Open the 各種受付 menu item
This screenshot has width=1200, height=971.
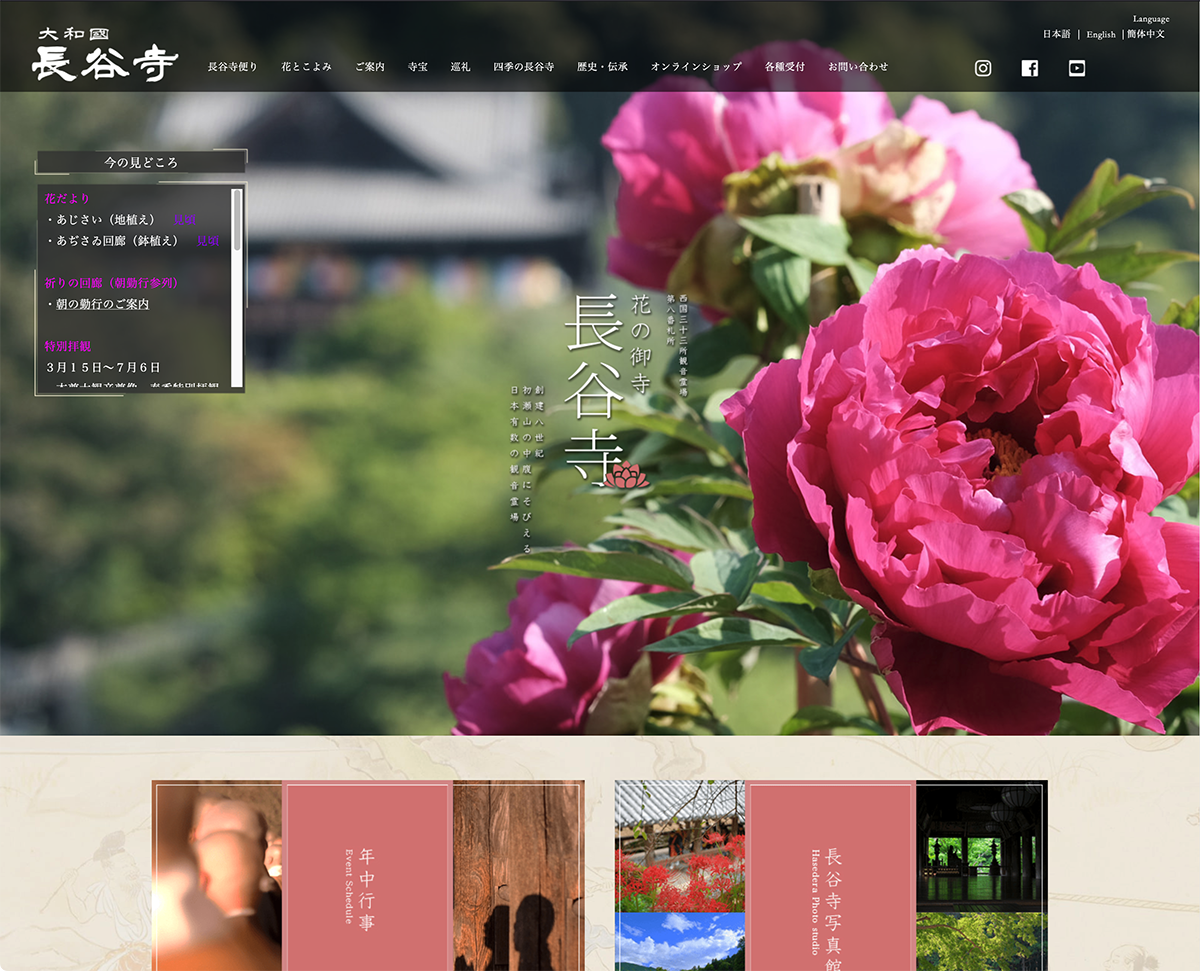785,67
